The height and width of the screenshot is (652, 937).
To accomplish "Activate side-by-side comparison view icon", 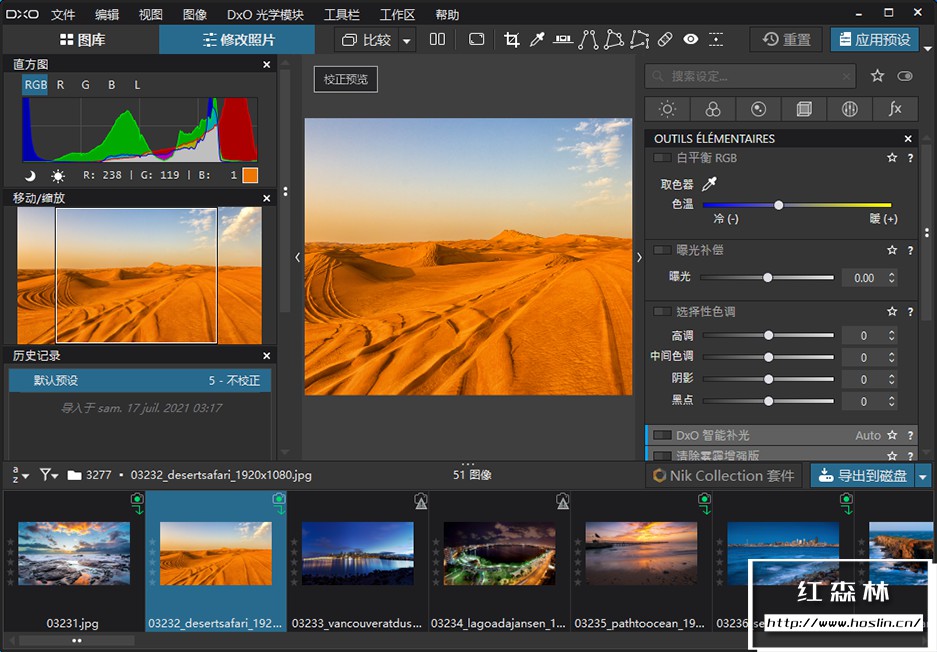I will 438,40.
